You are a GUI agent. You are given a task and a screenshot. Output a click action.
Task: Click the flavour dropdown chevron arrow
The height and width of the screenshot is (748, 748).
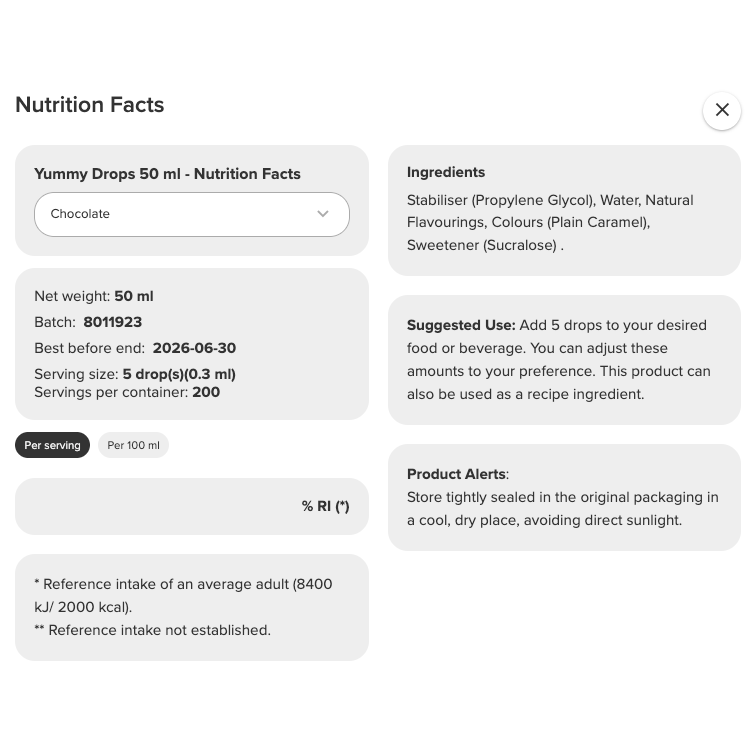tap(323, 214)
